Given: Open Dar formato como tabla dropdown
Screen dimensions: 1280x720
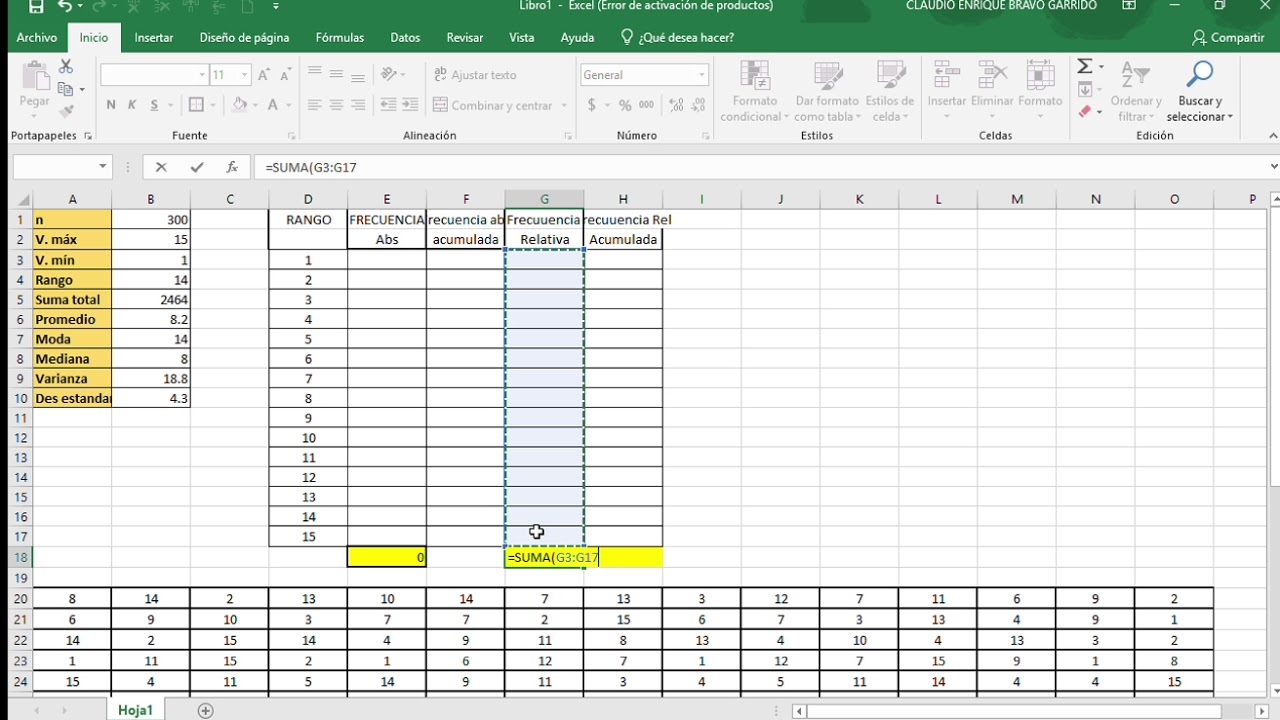Looking at the screenshot, I should click(827, 91).
